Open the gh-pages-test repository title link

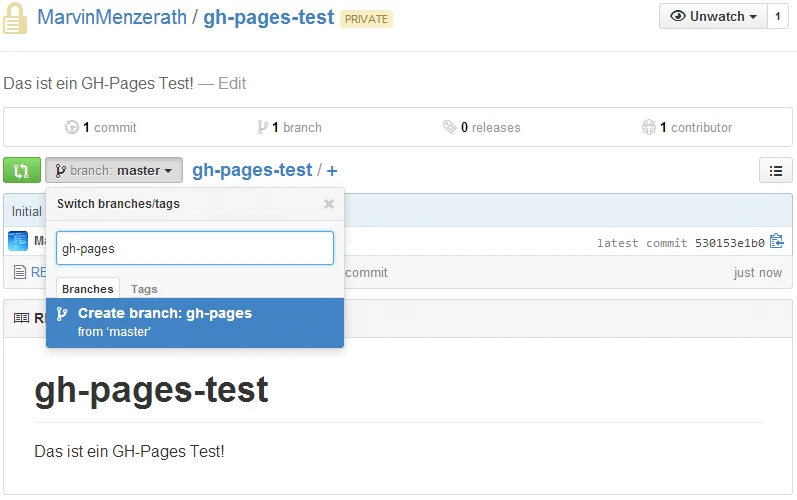point(269,17)
